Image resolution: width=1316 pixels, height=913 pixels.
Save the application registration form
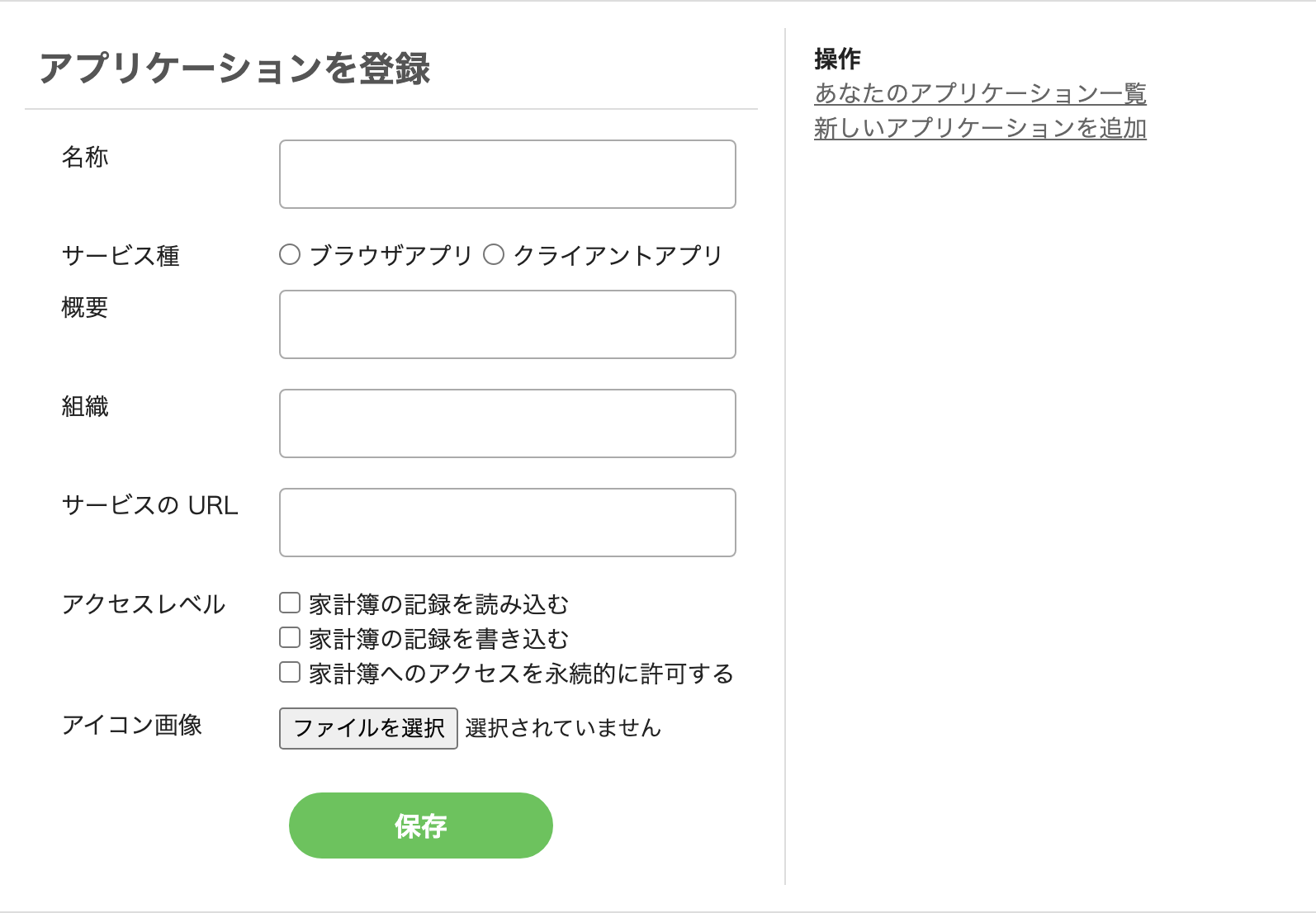point(420,825)
